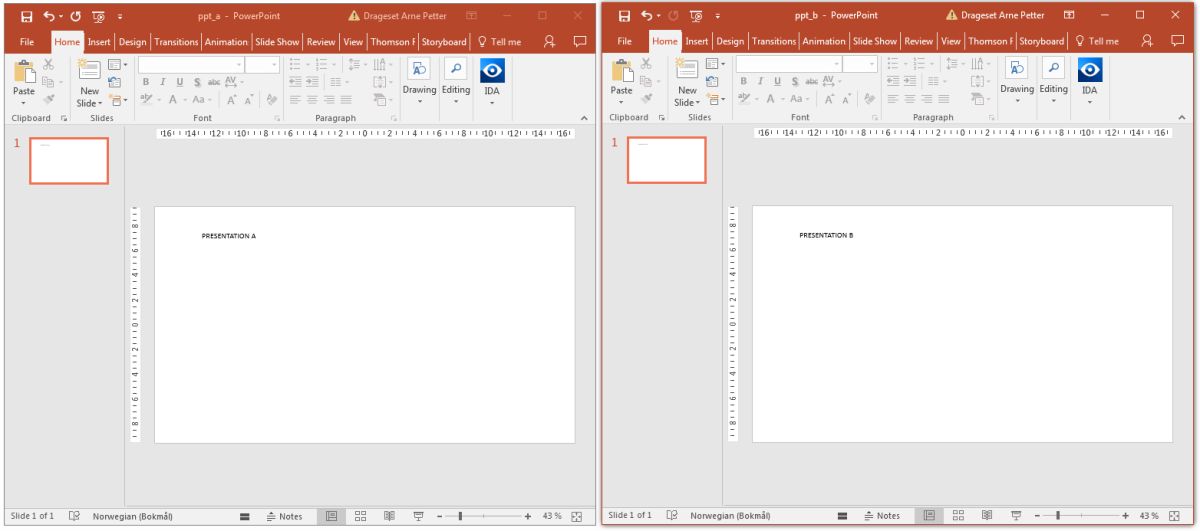
Task: Collapse the ribbon in ppt_a
Action: (583, 118)
